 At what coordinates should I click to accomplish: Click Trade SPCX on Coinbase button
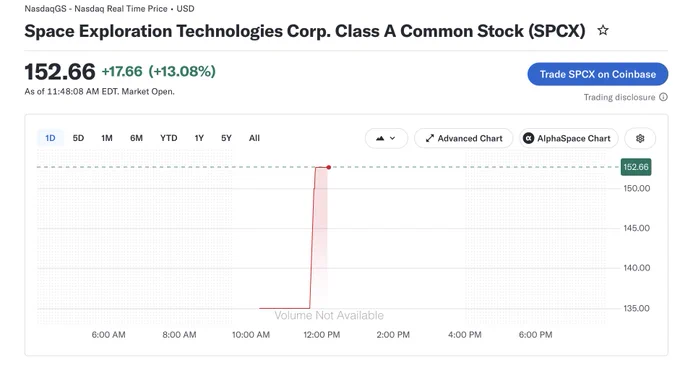coord(598,74)
